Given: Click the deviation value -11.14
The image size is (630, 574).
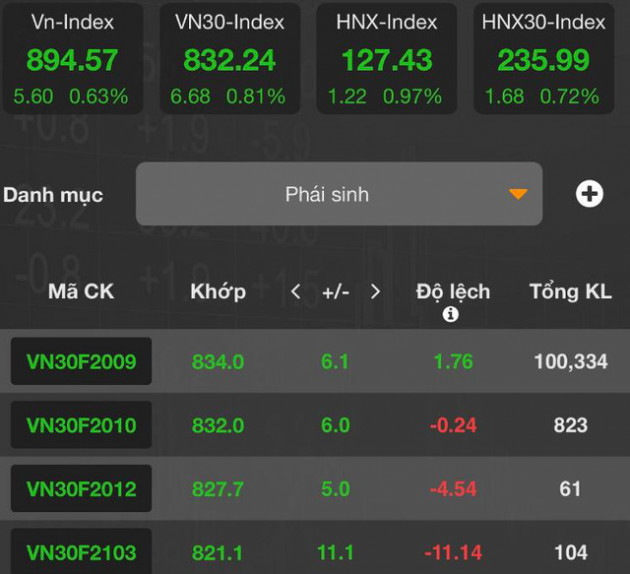Looking at the screenshot, I should [x=453, y=553].
